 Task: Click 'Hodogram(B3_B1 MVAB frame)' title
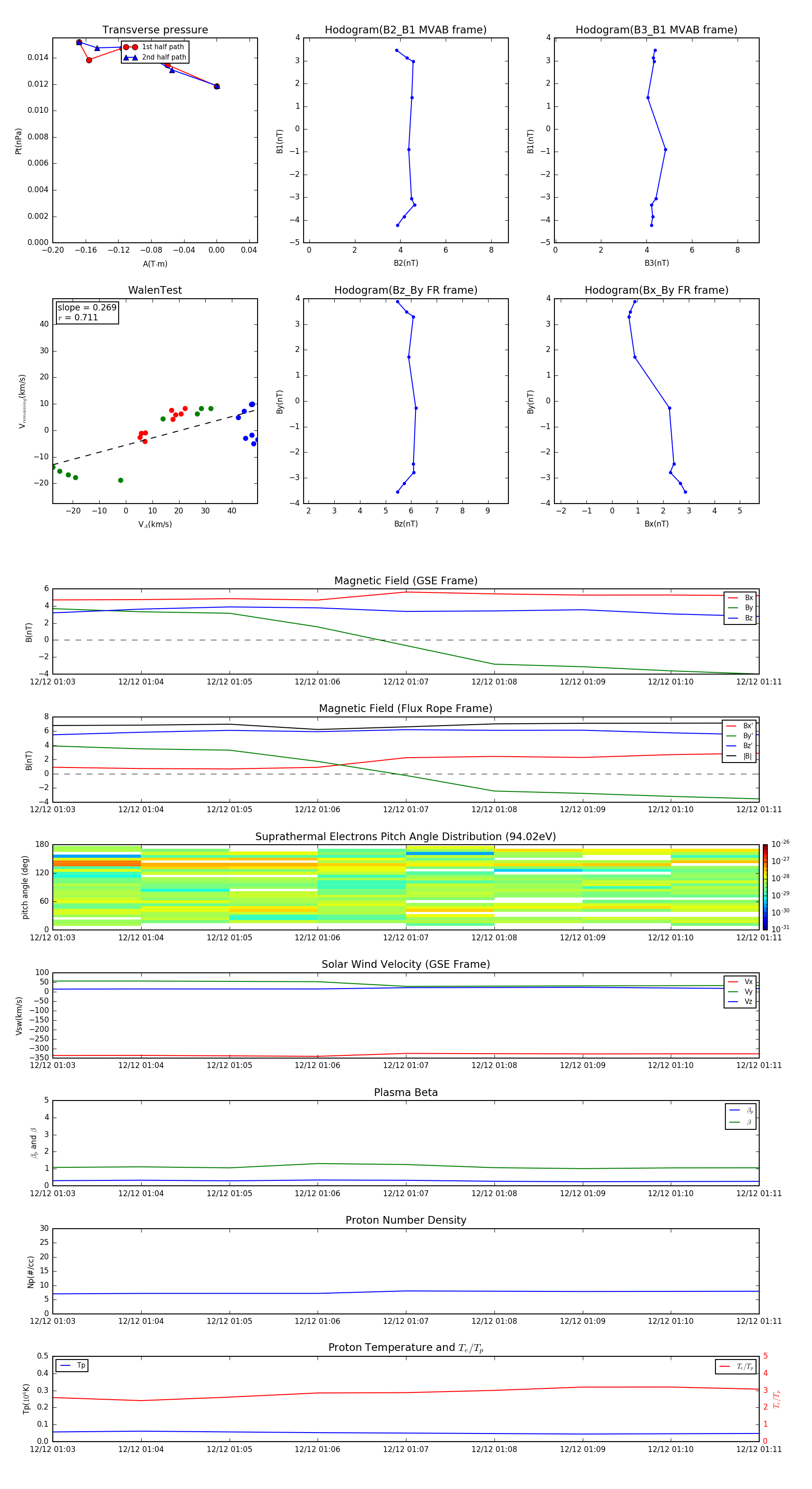click(656, 30)
